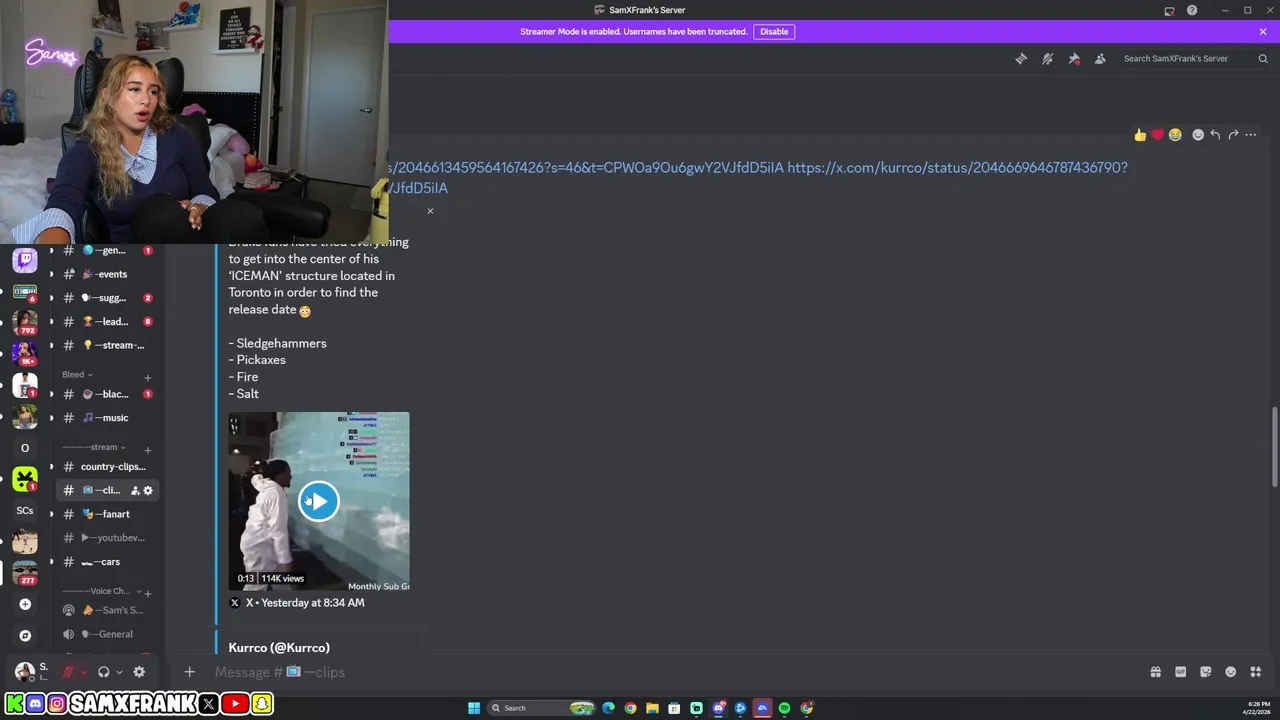Open the suggestions channel
The width and height of the screenshot is (1280, 720).
click(107, 298)
